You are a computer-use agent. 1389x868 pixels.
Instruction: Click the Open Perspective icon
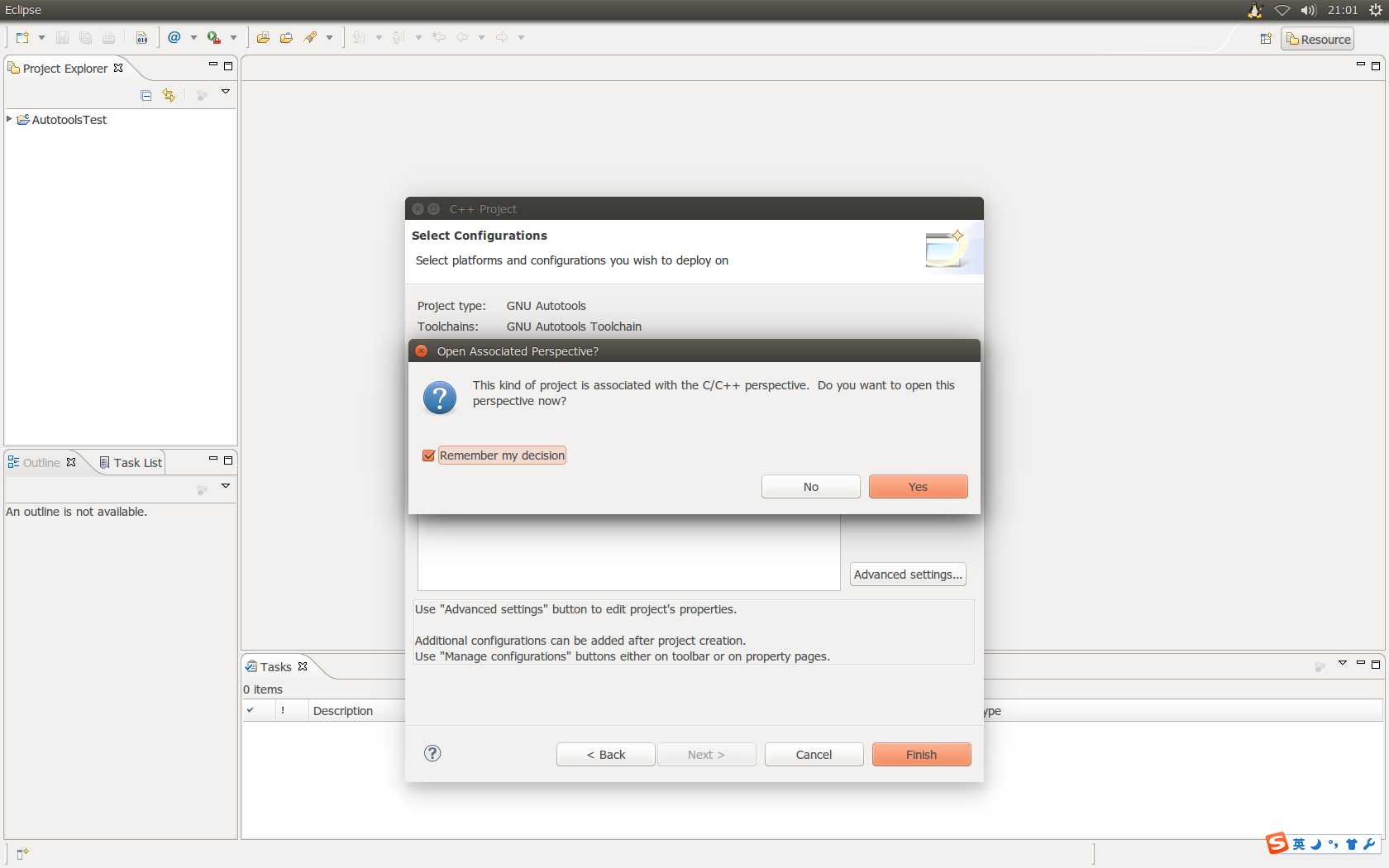[1266, 39]
